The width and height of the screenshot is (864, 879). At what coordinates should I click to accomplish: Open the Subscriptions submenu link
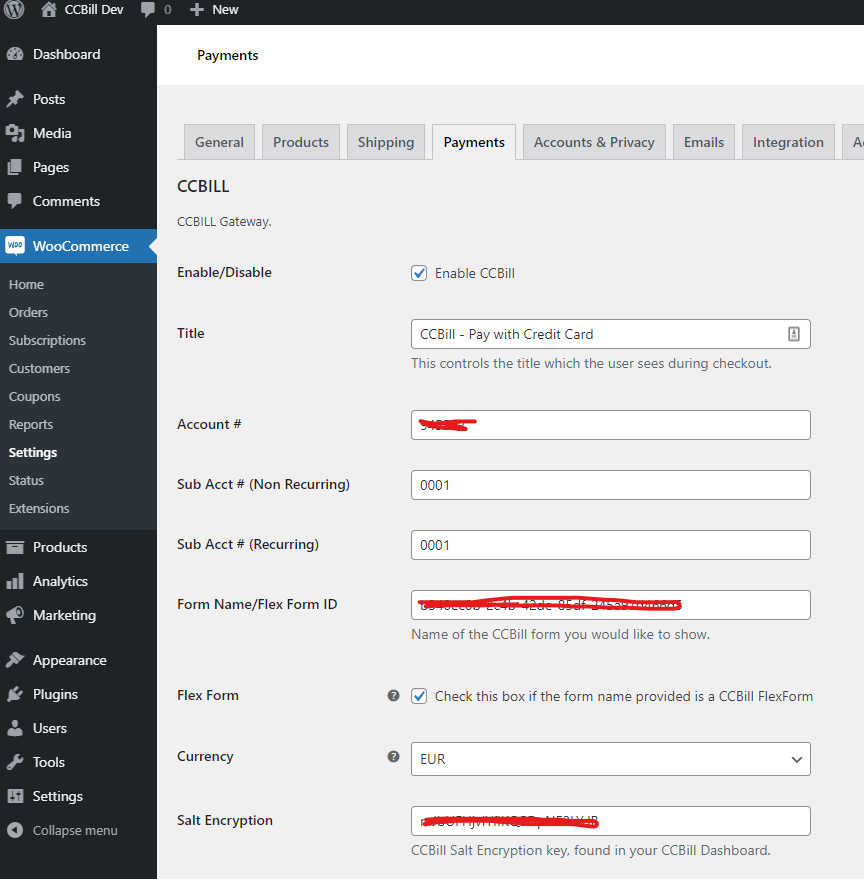click(x=47, y=341)
